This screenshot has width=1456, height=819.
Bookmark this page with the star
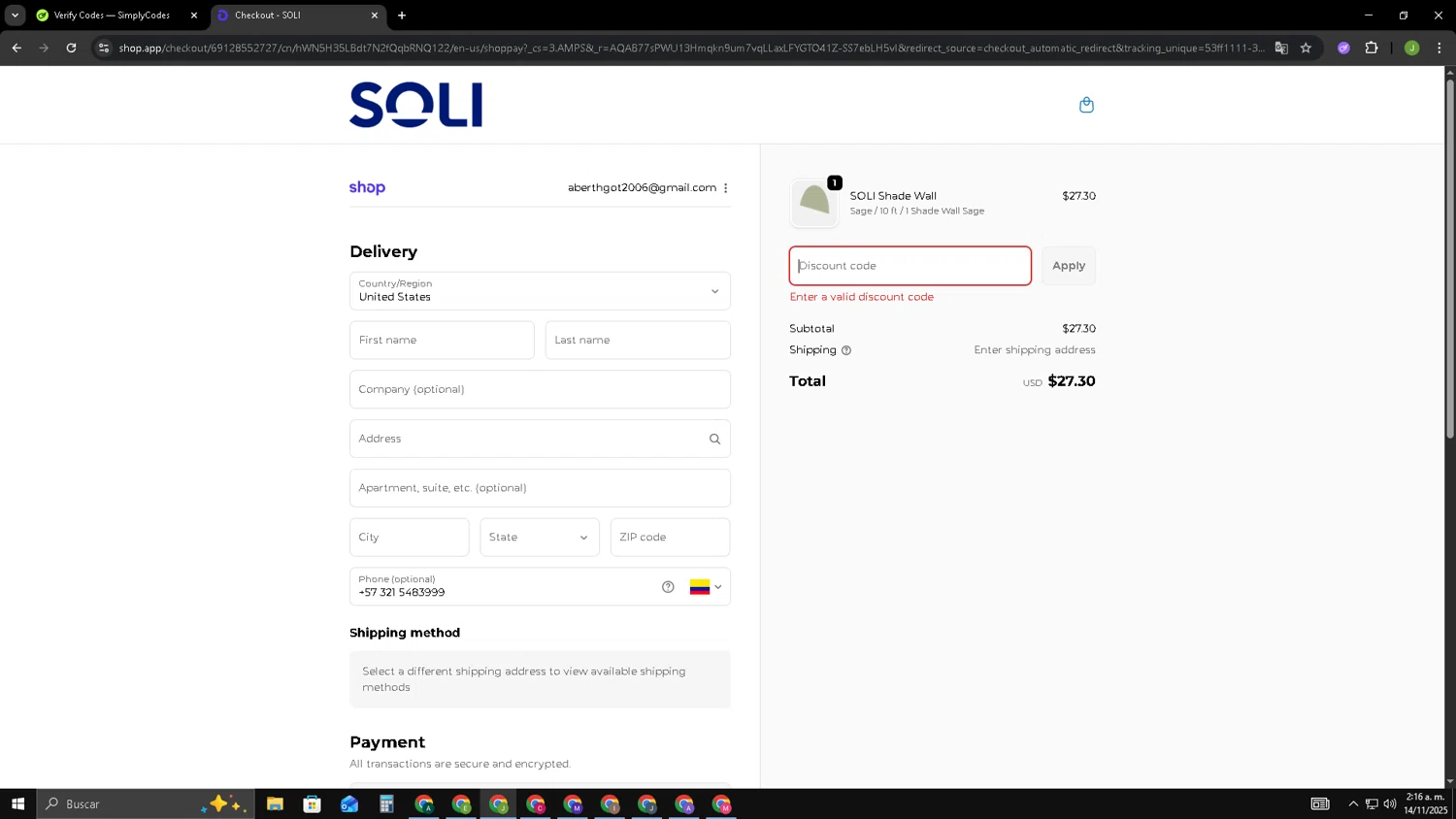click(x=1306, y=48)
